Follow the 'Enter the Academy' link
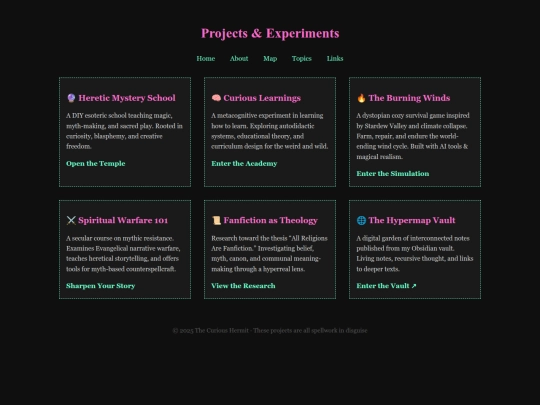The width and height of the screenshot is (540, 405). pyautogui.click(x=244, y=164)
